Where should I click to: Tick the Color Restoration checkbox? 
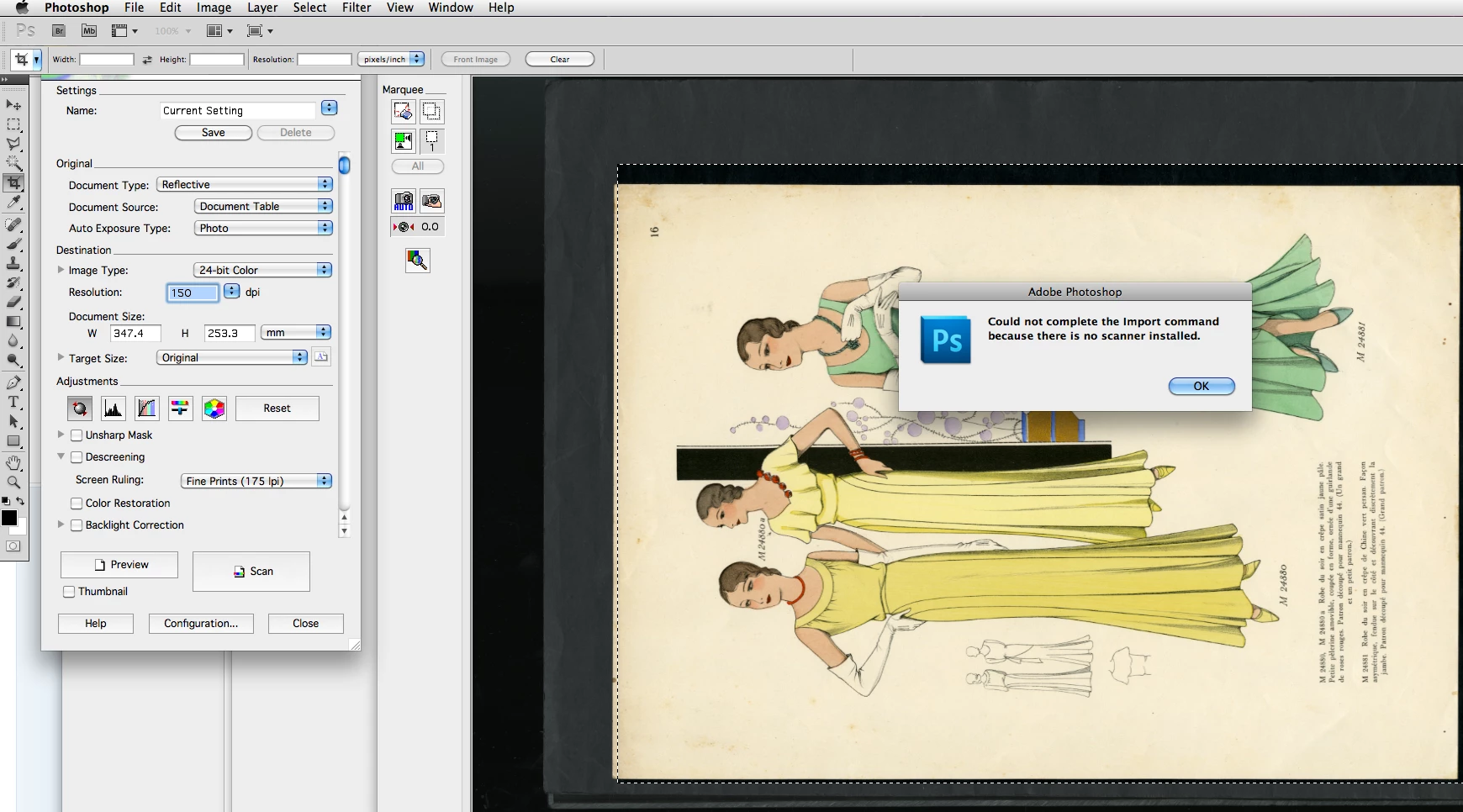coord(77,504)
